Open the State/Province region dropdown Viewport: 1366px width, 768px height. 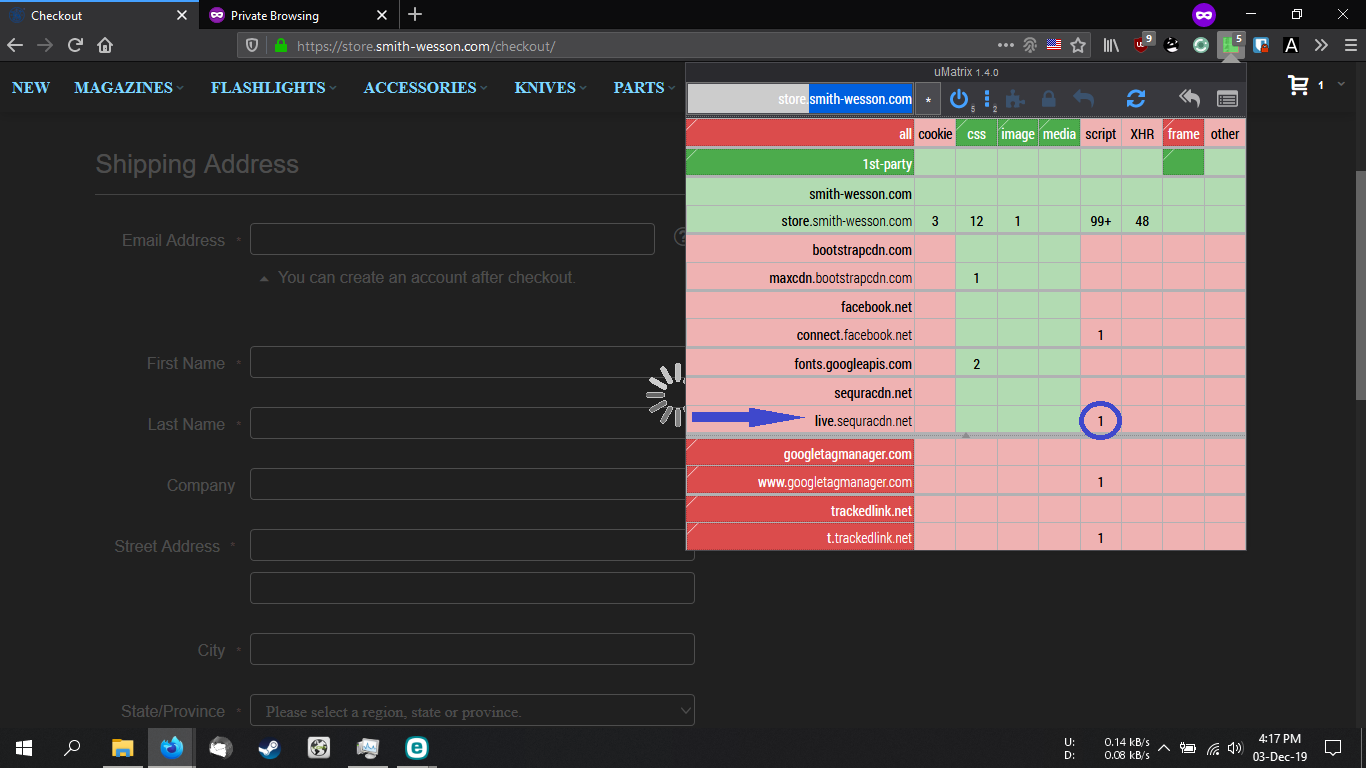point(472,712)
